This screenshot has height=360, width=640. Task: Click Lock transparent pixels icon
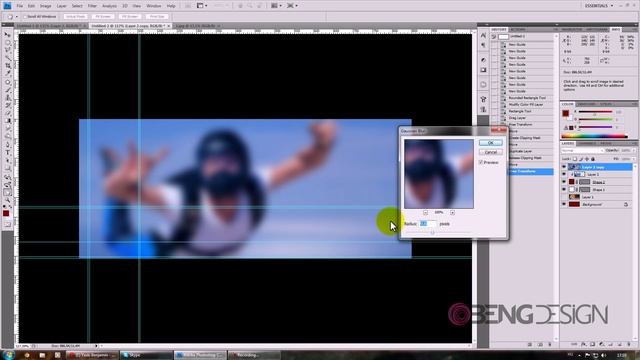tap(575, 159)
